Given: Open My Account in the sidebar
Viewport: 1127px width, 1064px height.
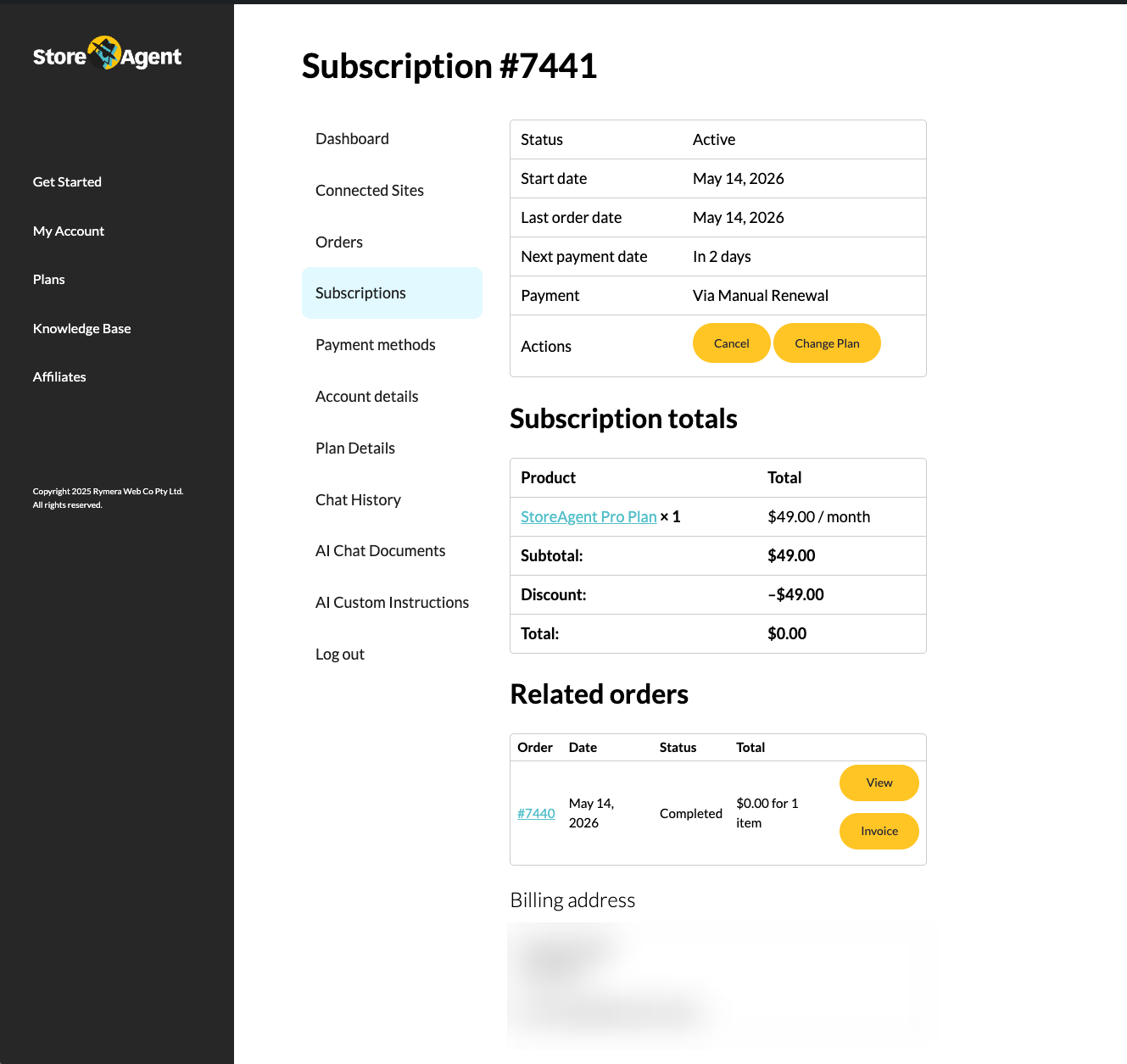Looking at the screenshot, I should (69, 231).
